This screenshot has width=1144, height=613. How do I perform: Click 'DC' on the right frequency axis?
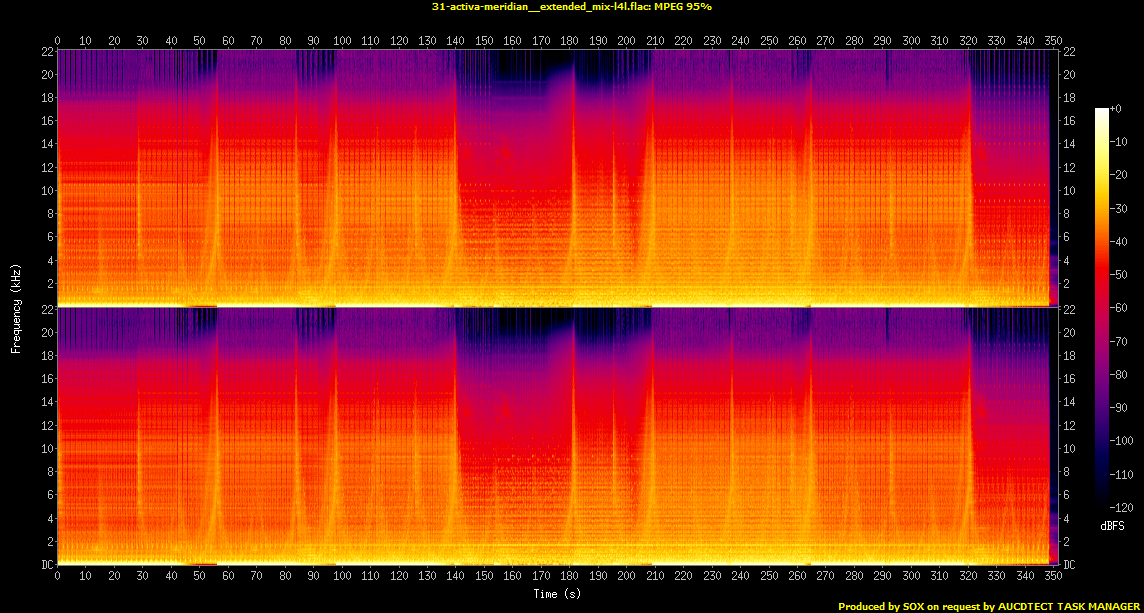[x=1068, y=565]
